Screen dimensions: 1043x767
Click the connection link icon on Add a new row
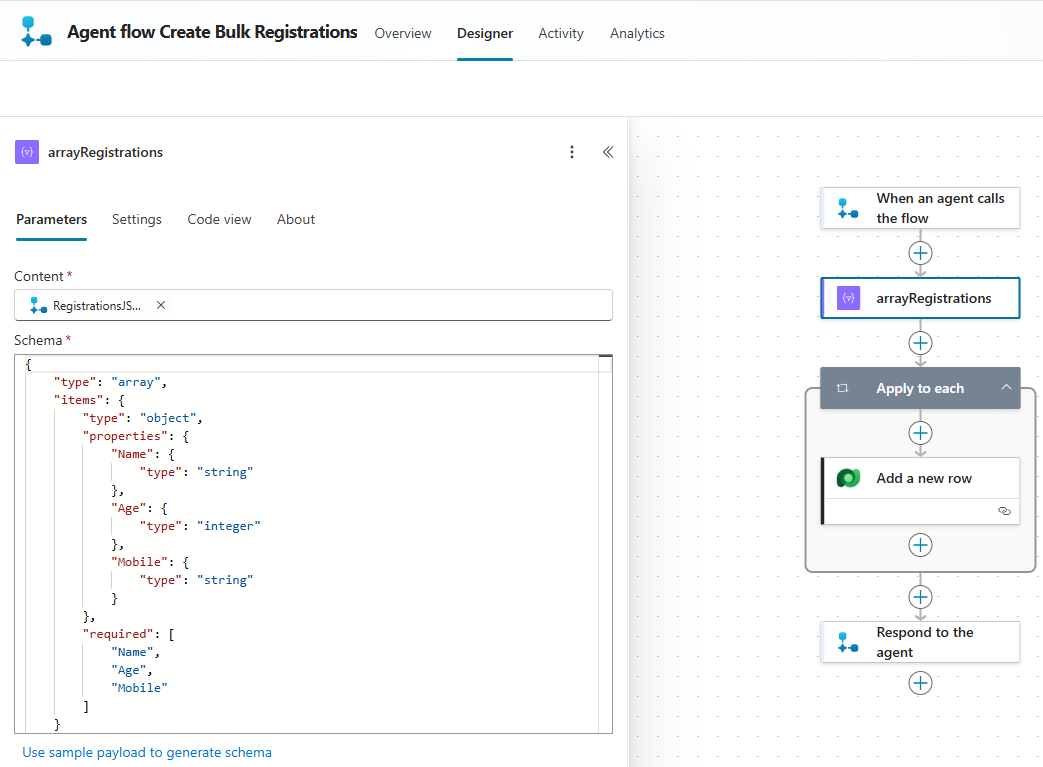point(1004,511)
